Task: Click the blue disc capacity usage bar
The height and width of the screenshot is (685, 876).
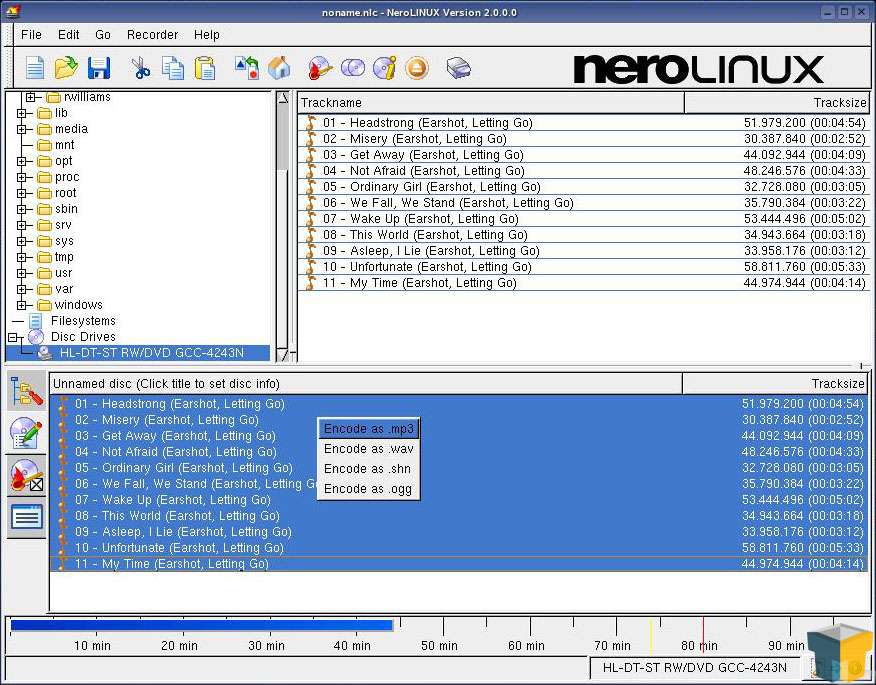Action: 202,625
